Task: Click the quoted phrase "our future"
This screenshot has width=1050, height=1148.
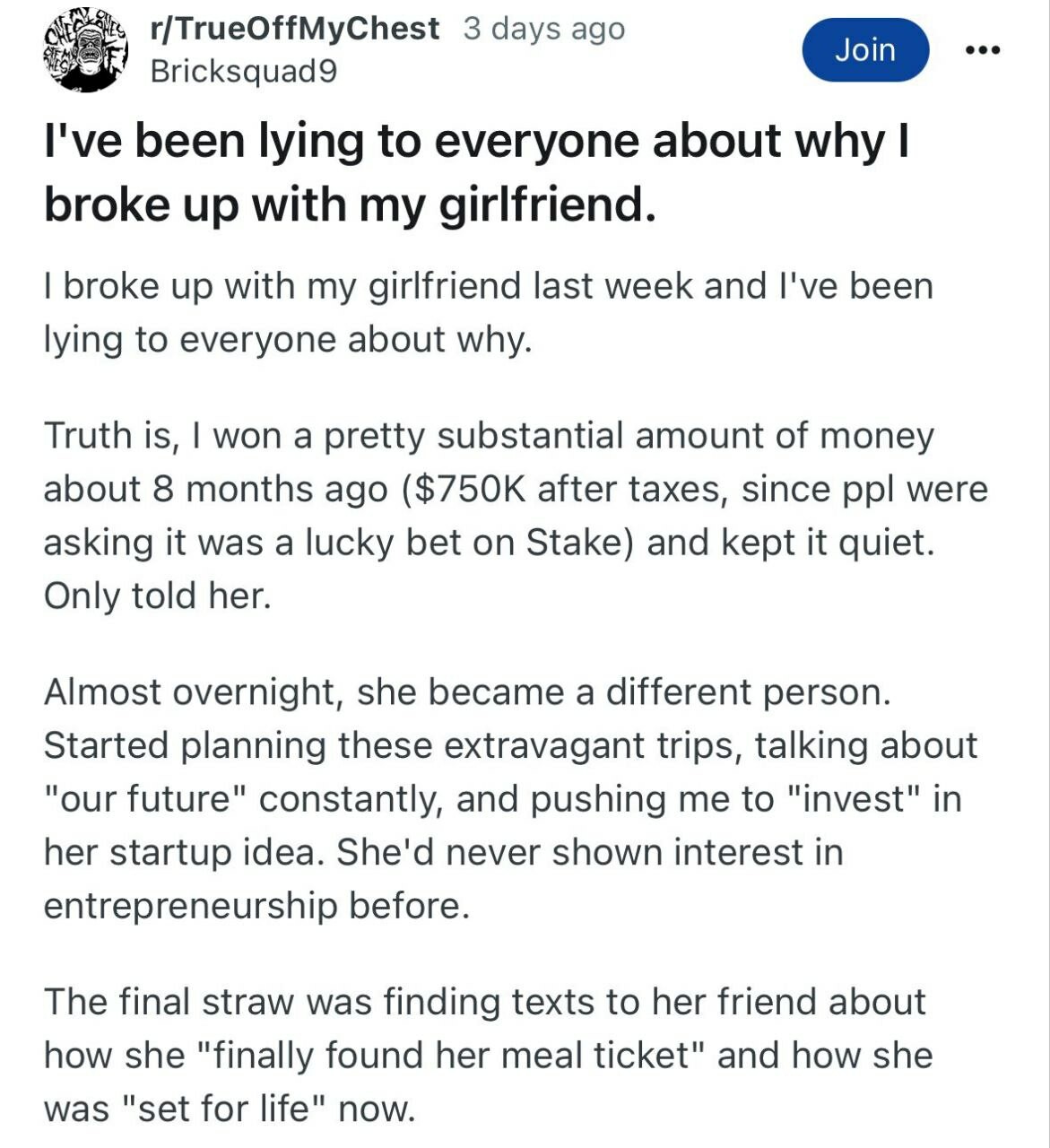Action: coord(144,799)
